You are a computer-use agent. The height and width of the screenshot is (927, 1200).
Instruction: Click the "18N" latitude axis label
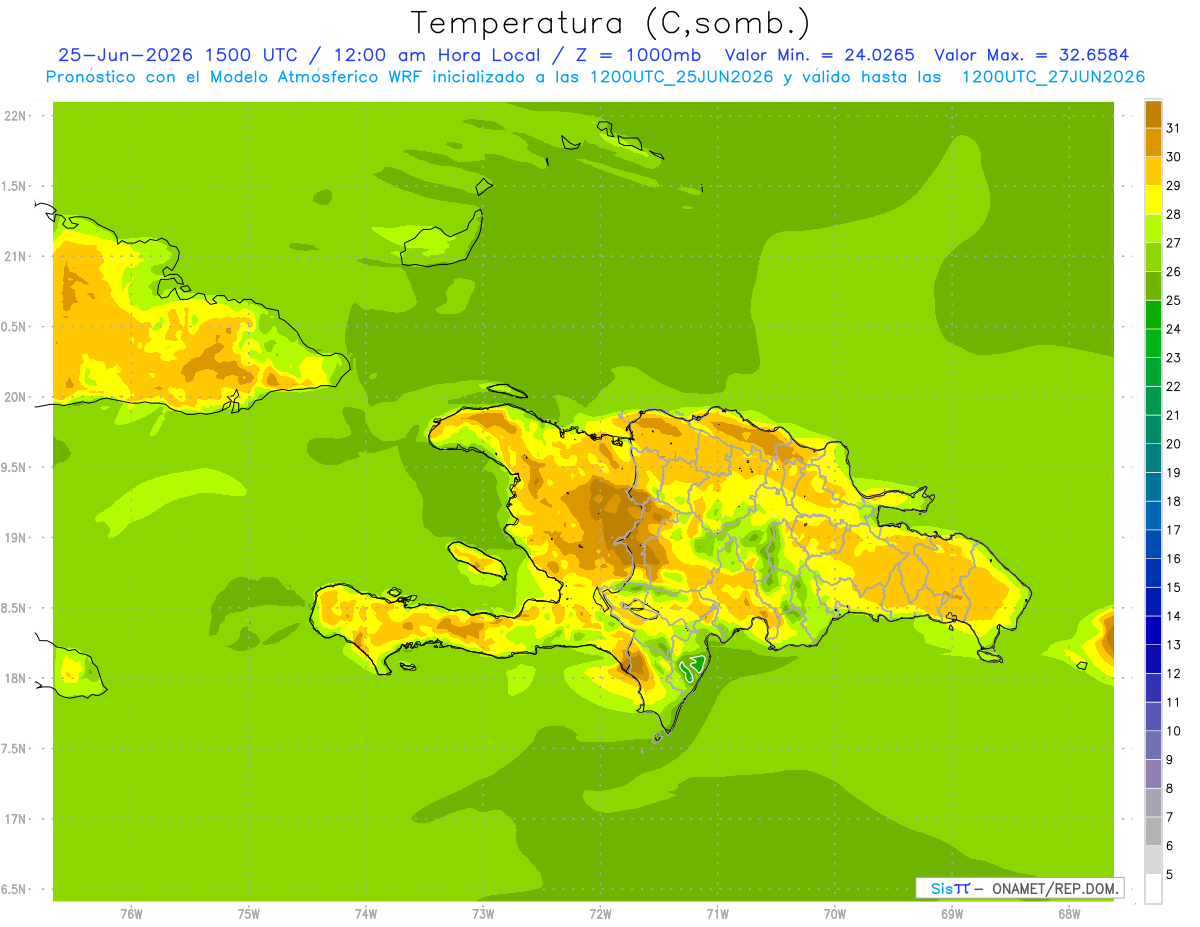[17, 678]
